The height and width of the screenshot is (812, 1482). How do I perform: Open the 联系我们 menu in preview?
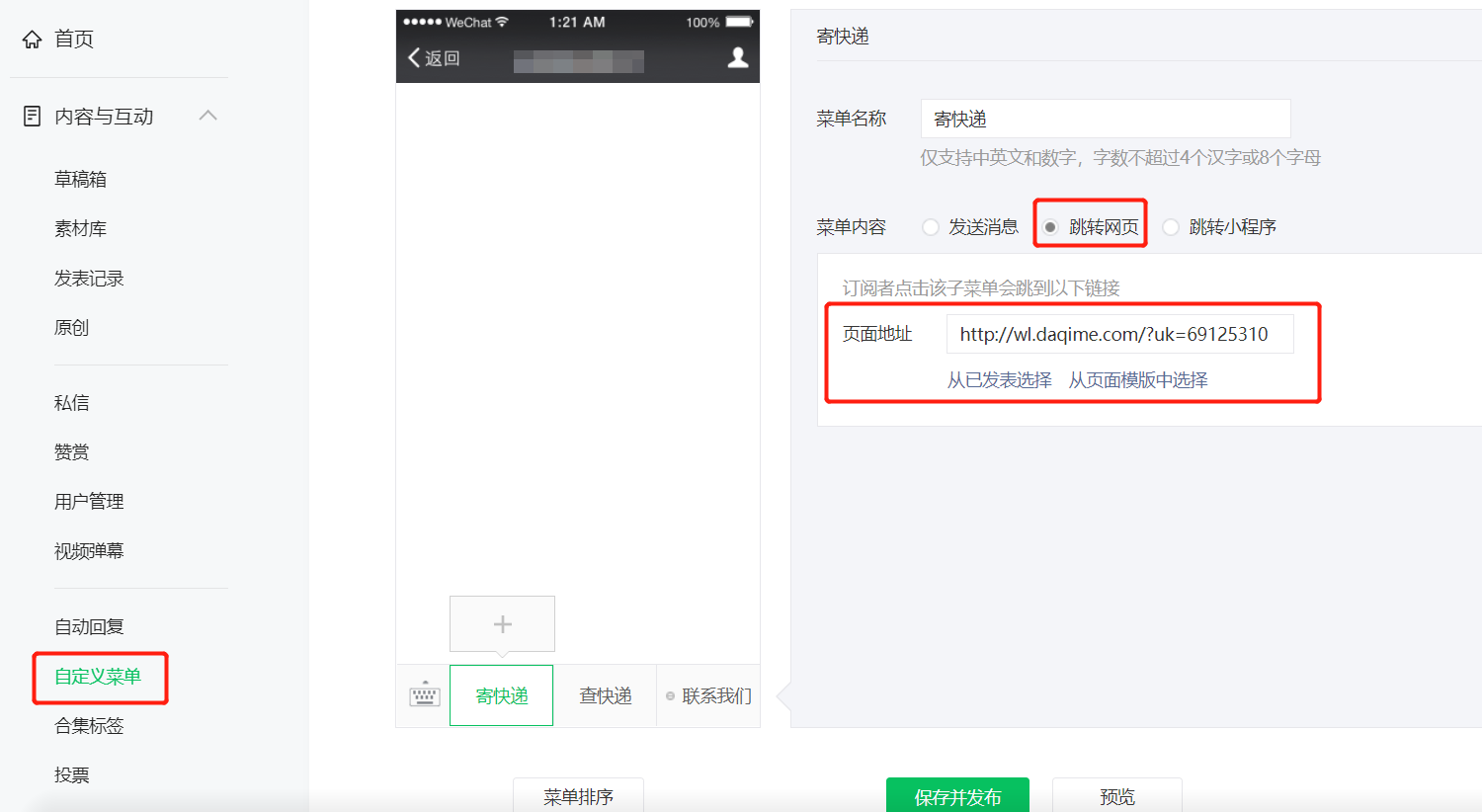[x=708, y=696]
